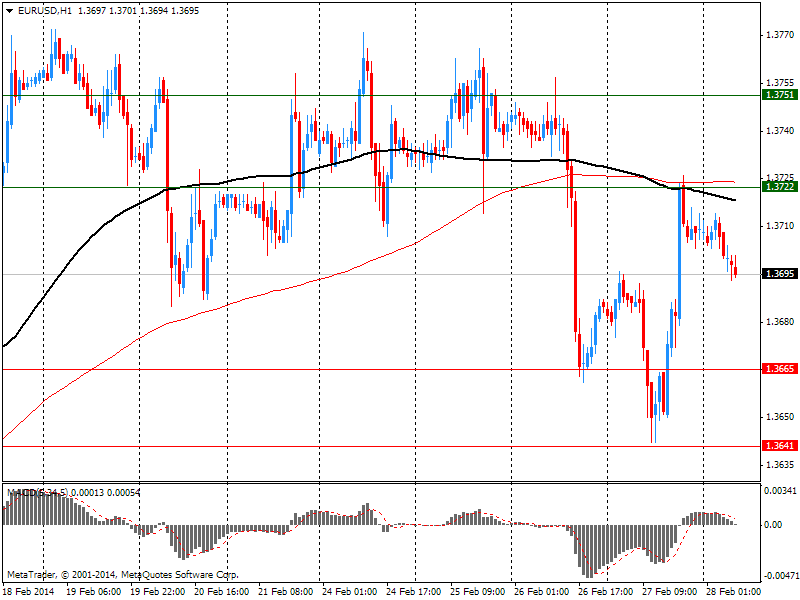Click the 28 Feb 01:00 time label
This screenshot has height=600, width=800.
(x=734, y=592)
